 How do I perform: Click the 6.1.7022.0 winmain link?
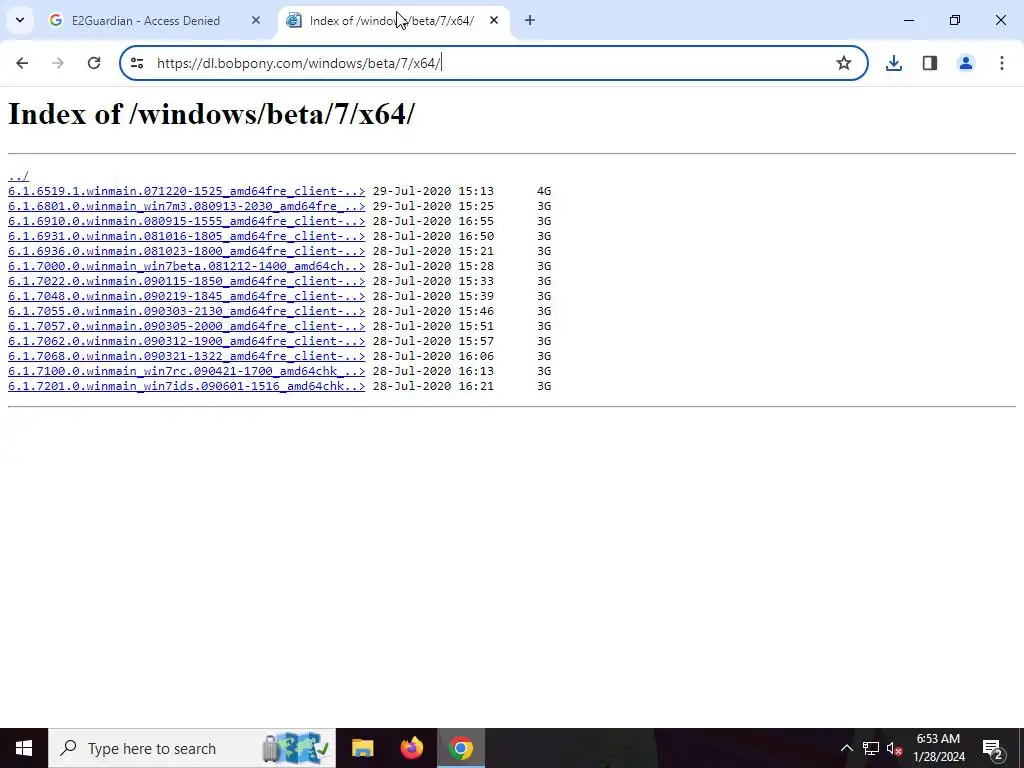(x=187, y=281)
